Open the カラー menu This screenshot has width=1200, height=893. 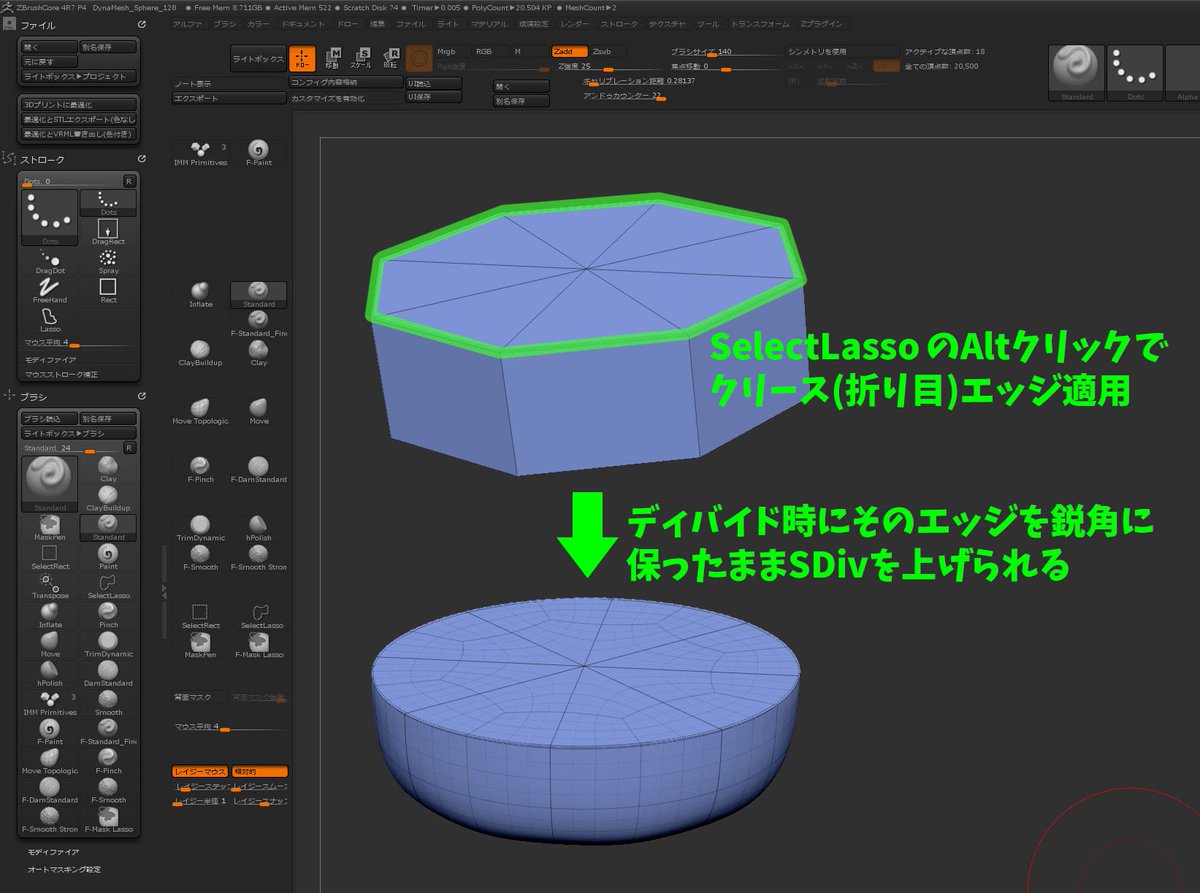[258, 23]
